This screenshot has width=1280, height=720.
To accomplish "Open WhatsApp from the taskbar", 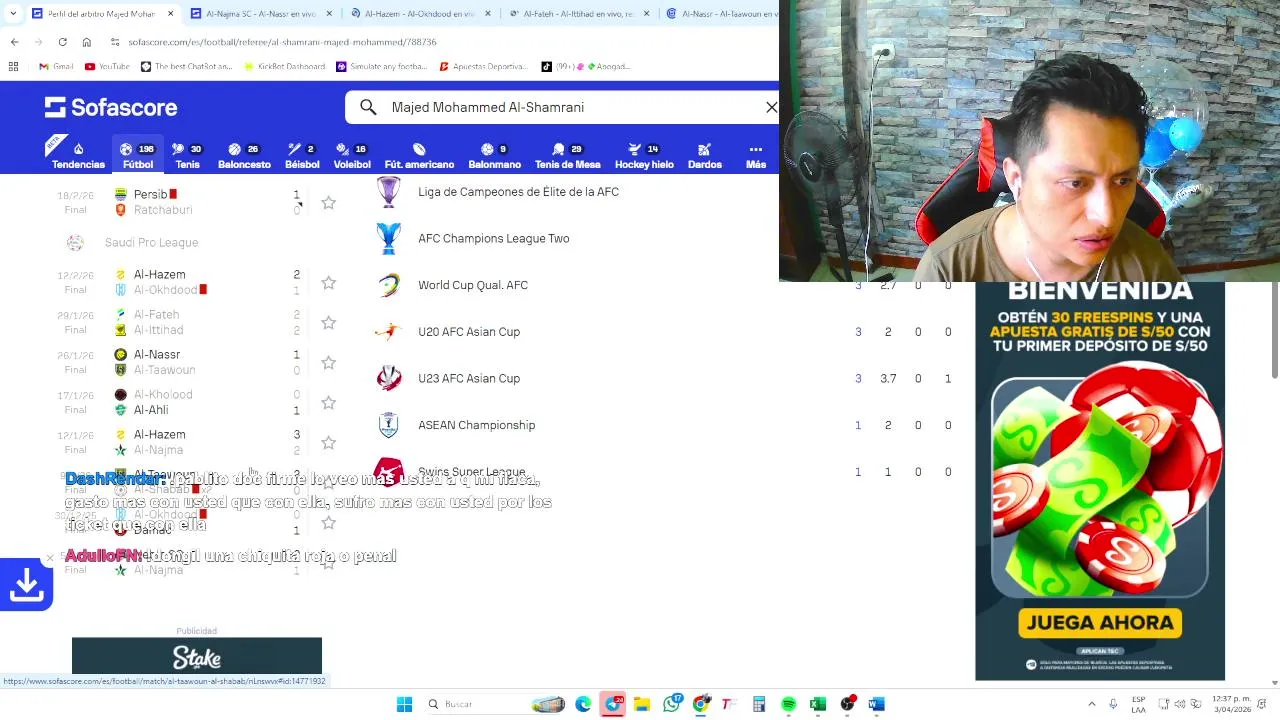I will 672,704.
